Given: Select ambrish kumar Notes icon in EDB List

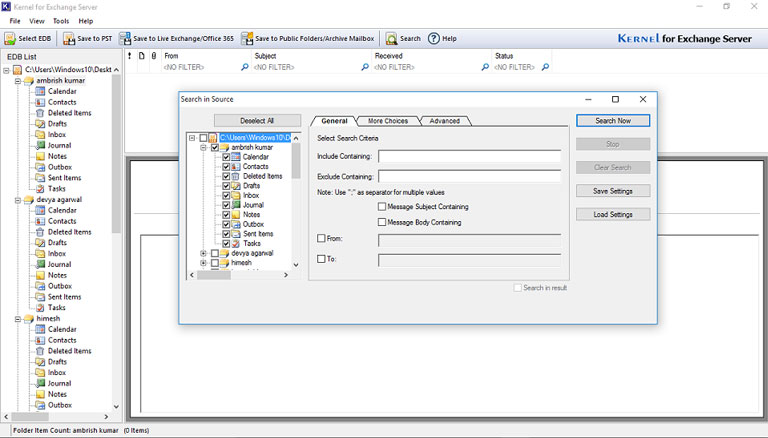Looking at the screenshot, I should click(40, 156).
